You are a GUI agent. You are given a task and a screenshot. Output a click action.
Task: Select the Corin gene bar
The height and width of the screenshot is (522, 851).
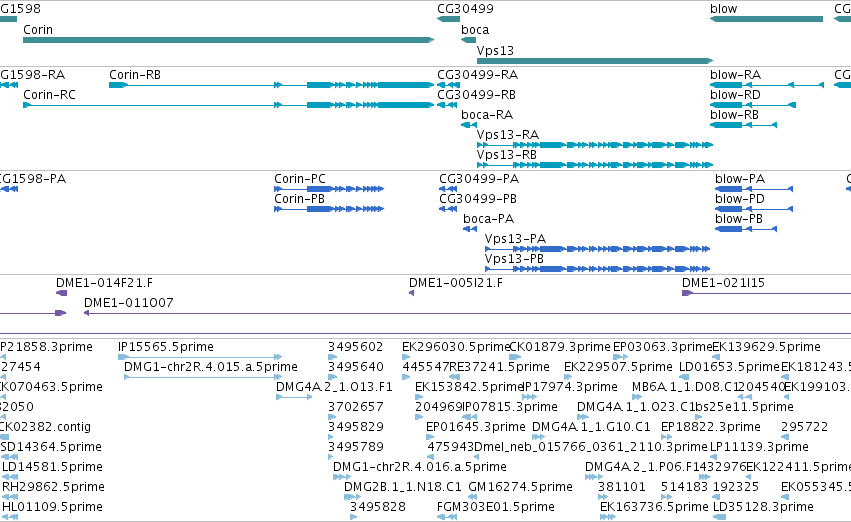pyautogui.click(x=228, y=40)
